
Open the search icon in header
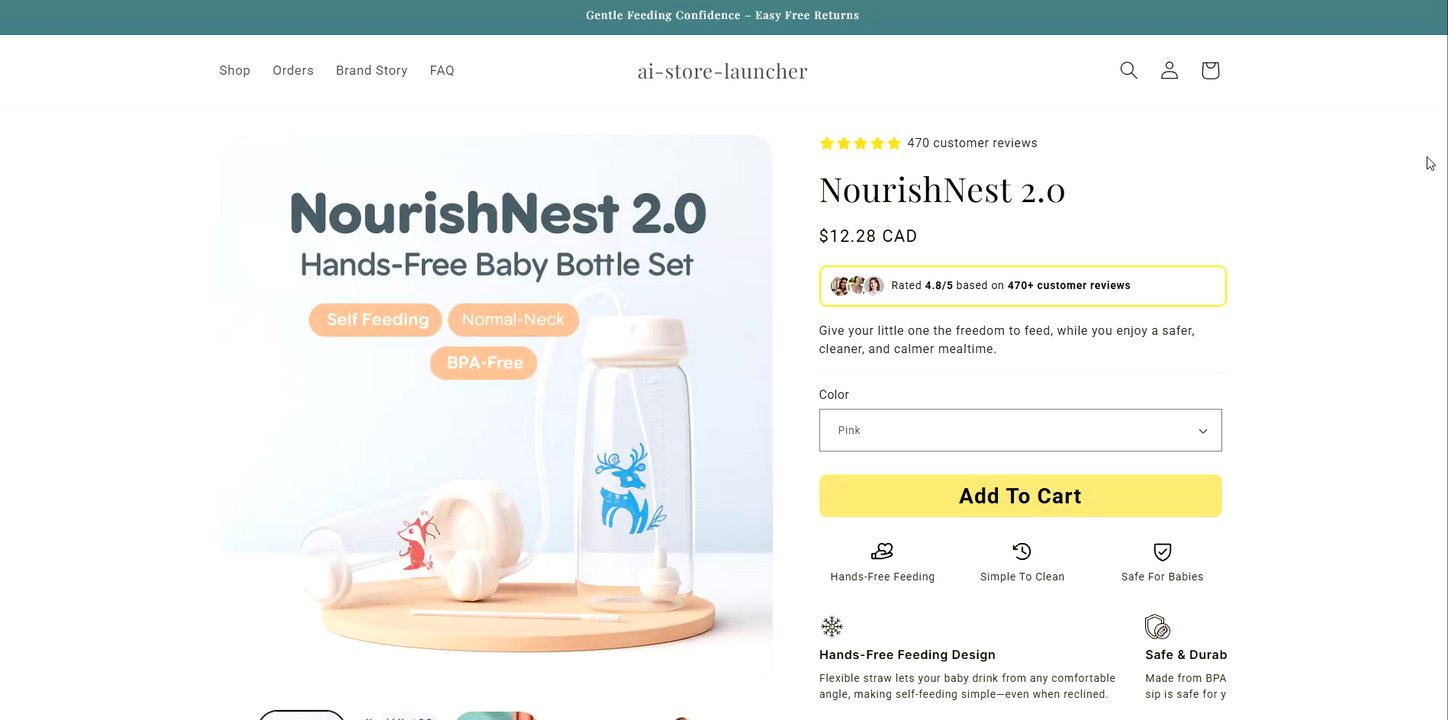(x=1128, y=70)
